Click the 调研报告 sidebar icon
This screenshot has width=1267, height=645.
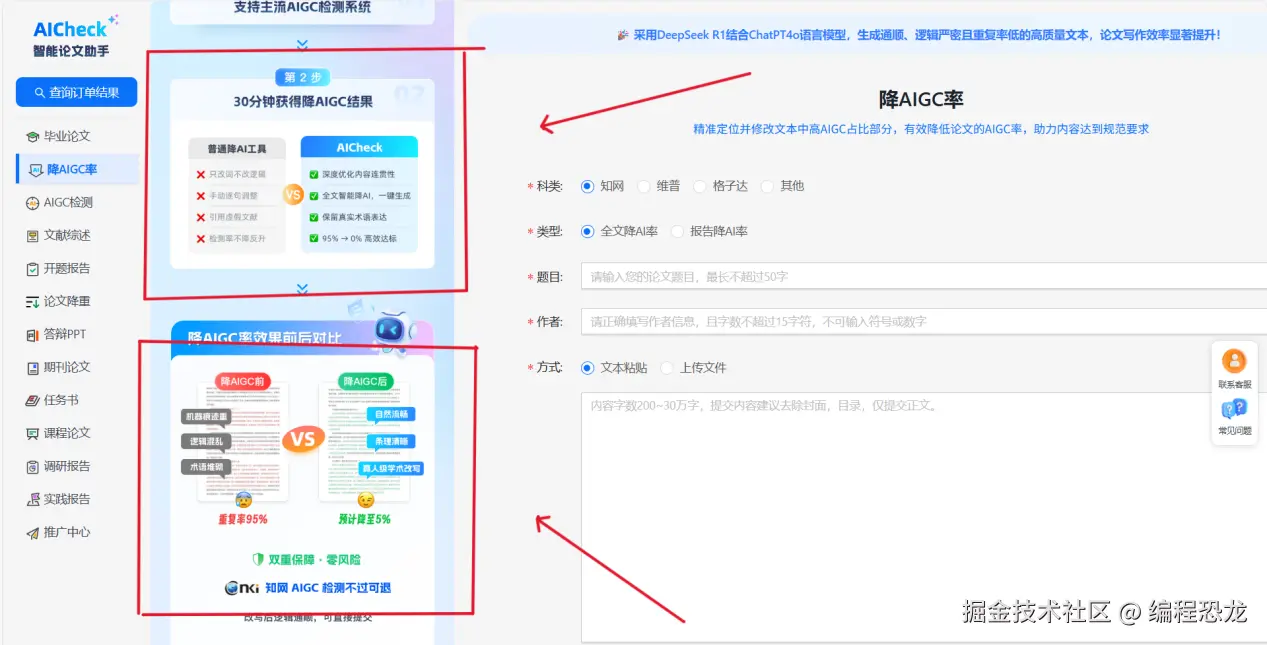(x=33, y=466)
